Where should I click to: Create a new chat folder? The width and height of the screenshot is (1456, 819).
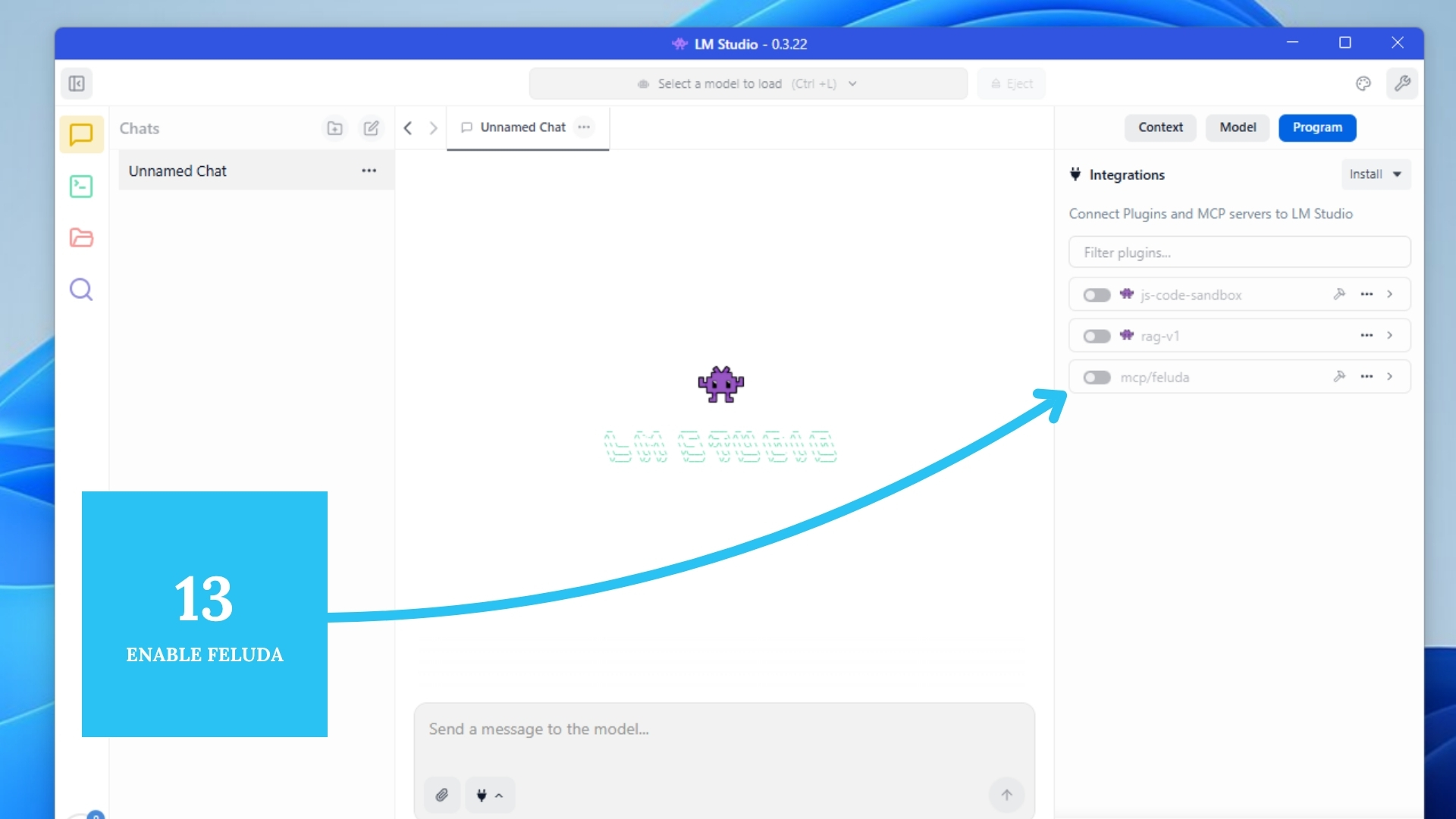334,128
